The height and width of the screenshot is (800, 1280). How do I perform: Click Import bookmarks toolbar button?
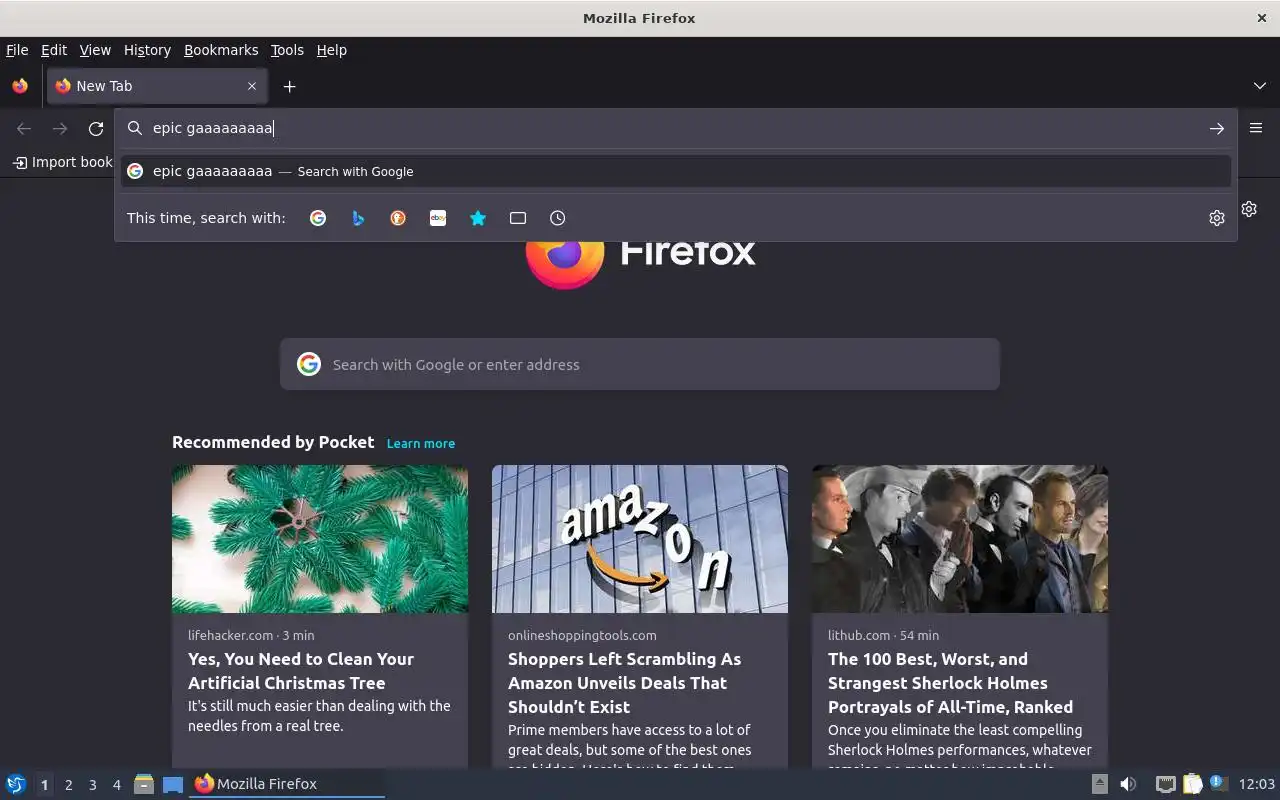pos(63,162)
